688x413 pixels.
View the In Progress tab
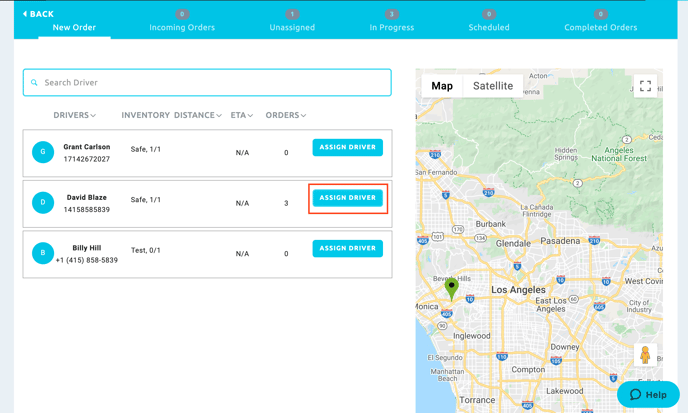[x=392, y=27]
